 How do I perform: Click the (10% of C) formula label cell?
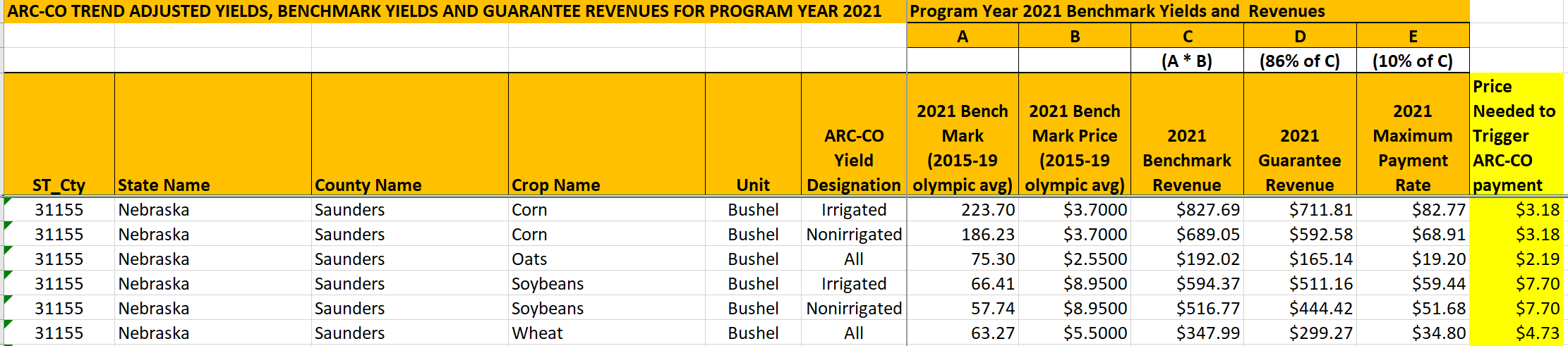pyautogui.click(x=1412, y=61)
